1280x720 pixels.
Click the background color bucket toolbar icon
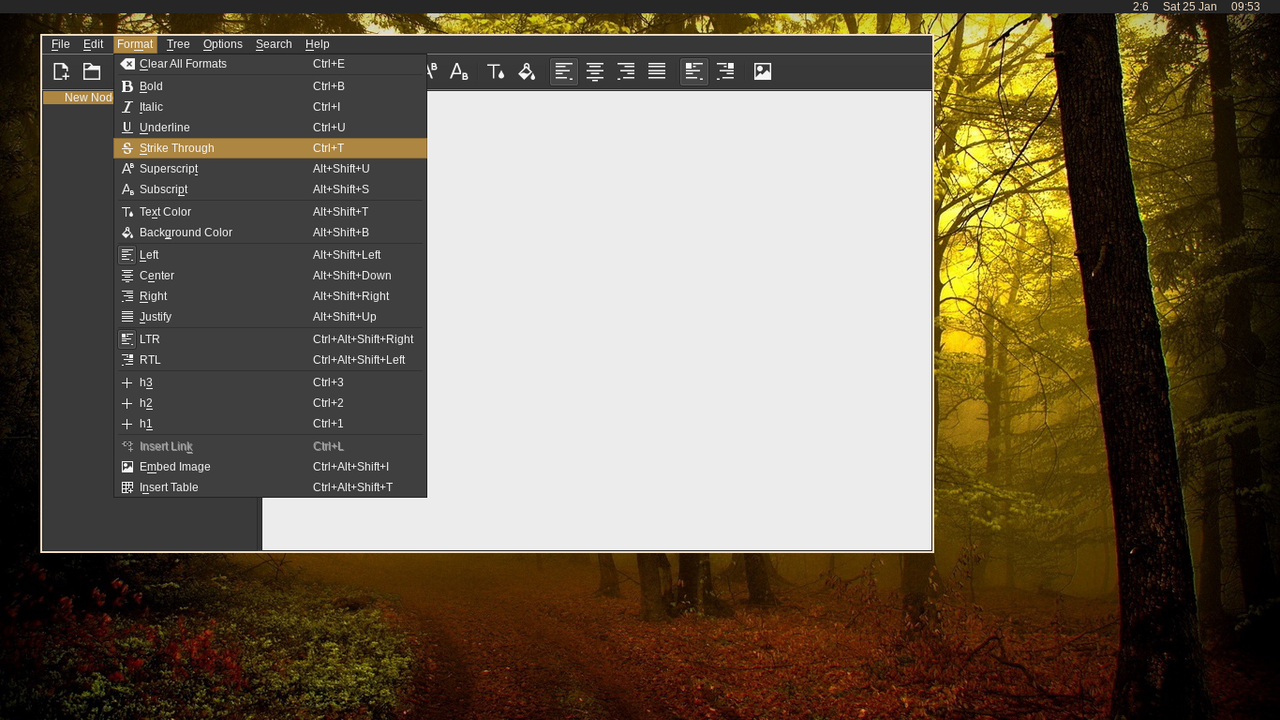[527, 71]
